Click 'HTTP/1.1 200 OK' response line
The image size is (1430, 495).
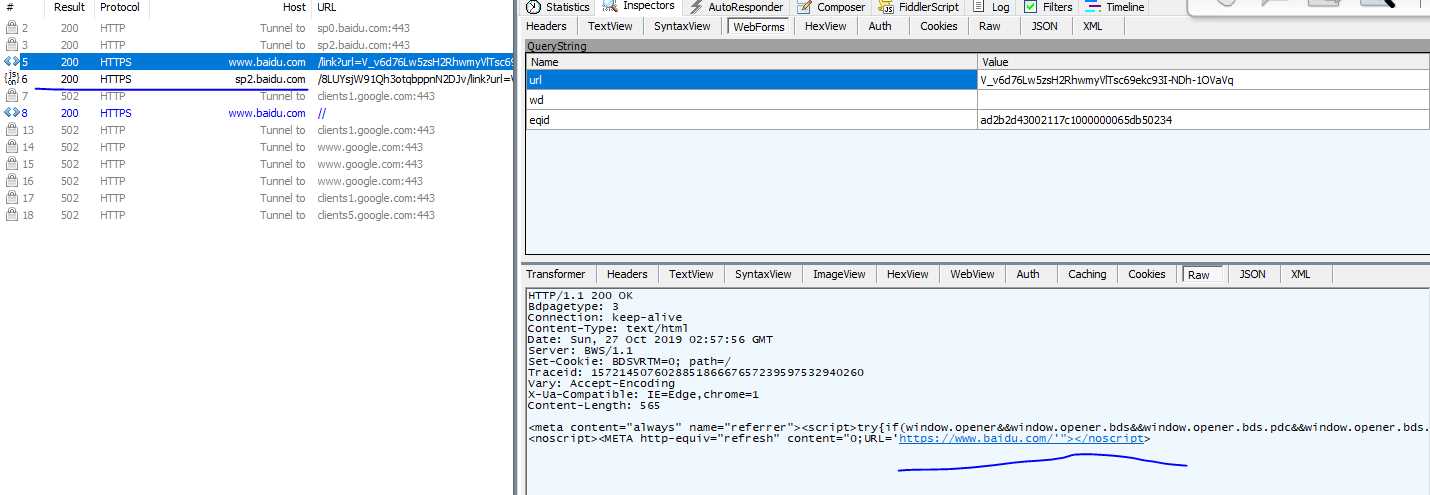pyautogui.click(x=580, y=296)
